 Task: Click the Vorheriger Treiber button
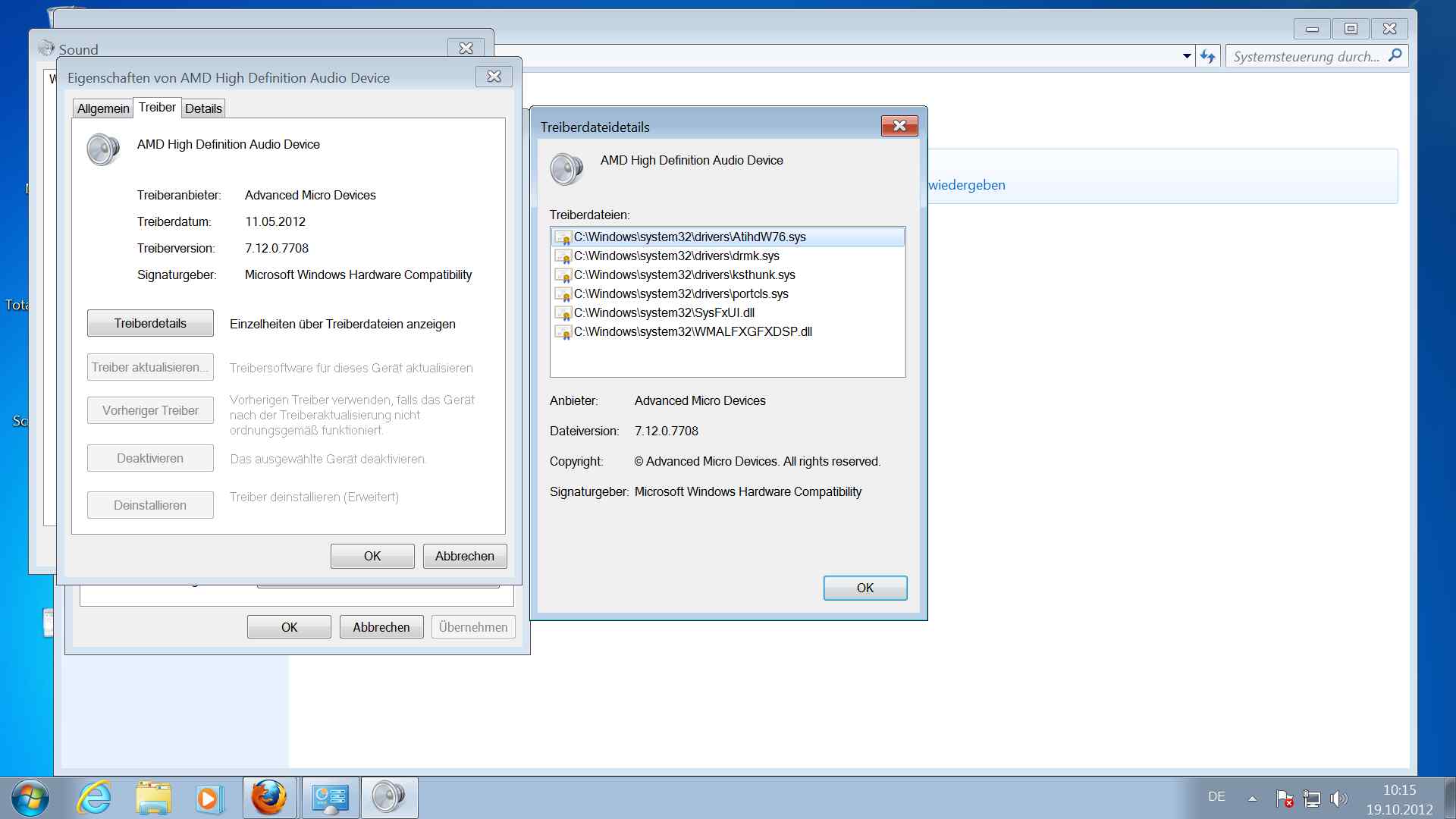150,410
